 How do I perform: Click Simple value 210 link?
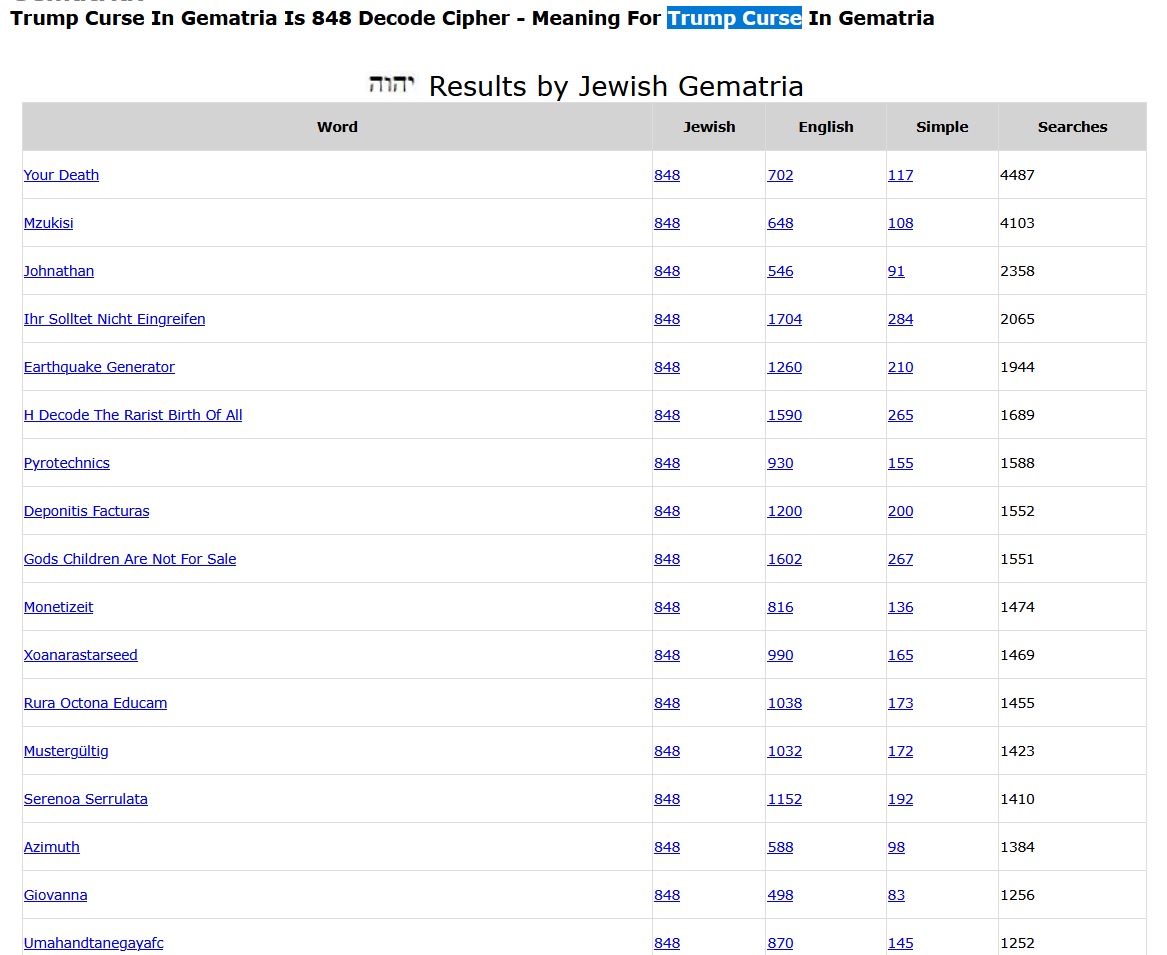pos(901,367)
